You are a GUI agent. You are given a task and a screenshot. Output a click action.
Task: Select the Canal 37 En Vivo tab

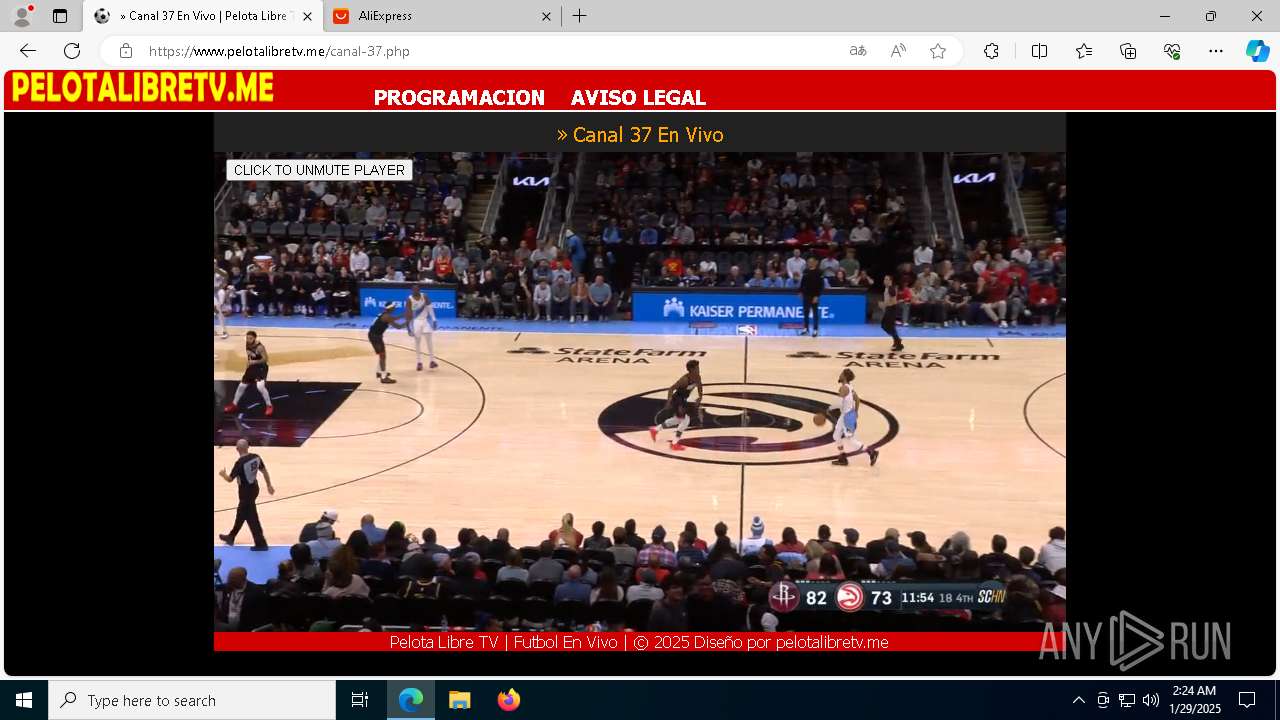pos(203,16)
